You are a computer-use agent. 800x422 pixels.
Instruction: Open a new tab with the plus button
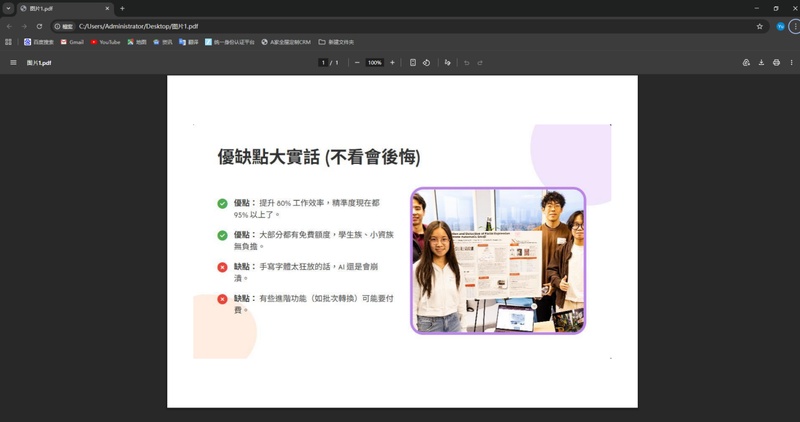point(122,9)
